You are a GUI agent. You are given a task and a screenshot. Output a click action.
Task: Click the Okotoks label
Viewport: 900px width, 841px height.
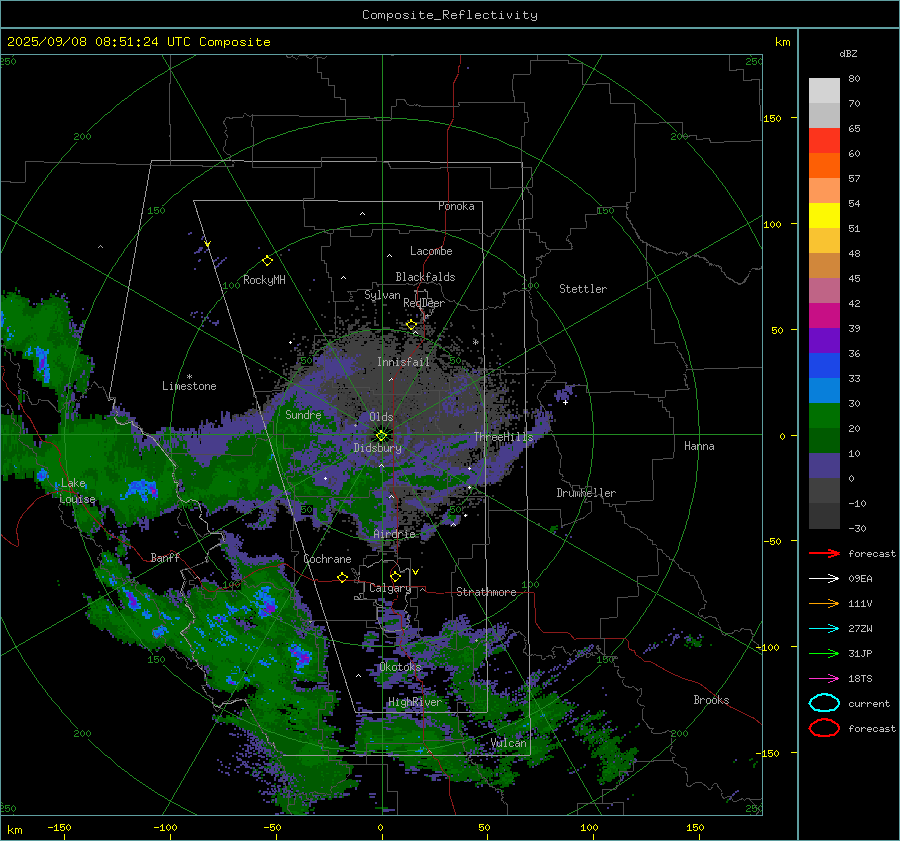400,667
